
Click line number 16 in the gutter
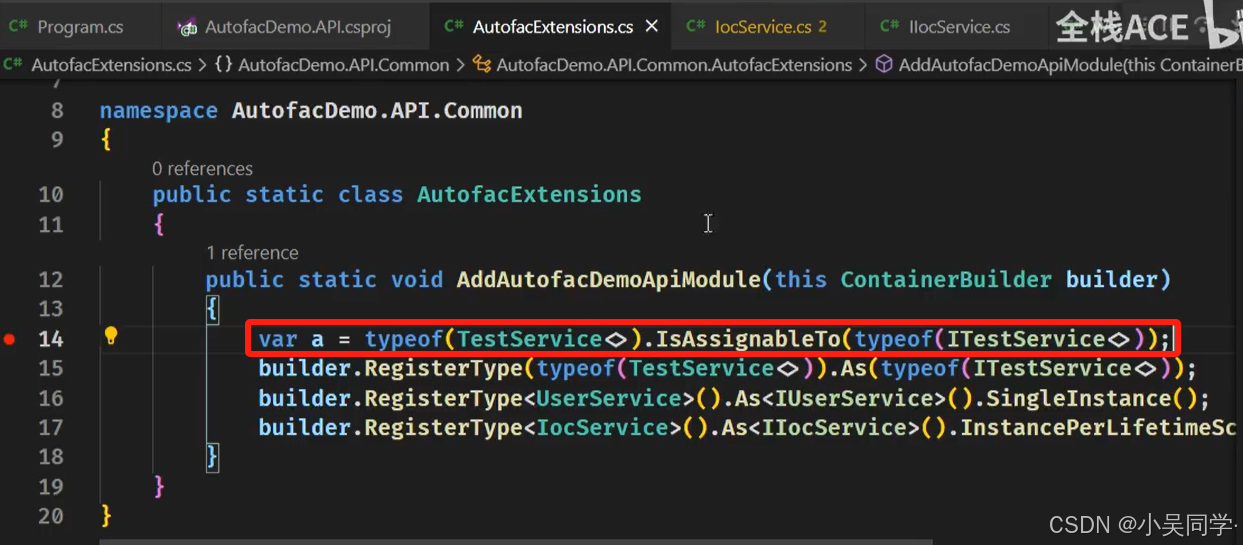coord(51,398)
